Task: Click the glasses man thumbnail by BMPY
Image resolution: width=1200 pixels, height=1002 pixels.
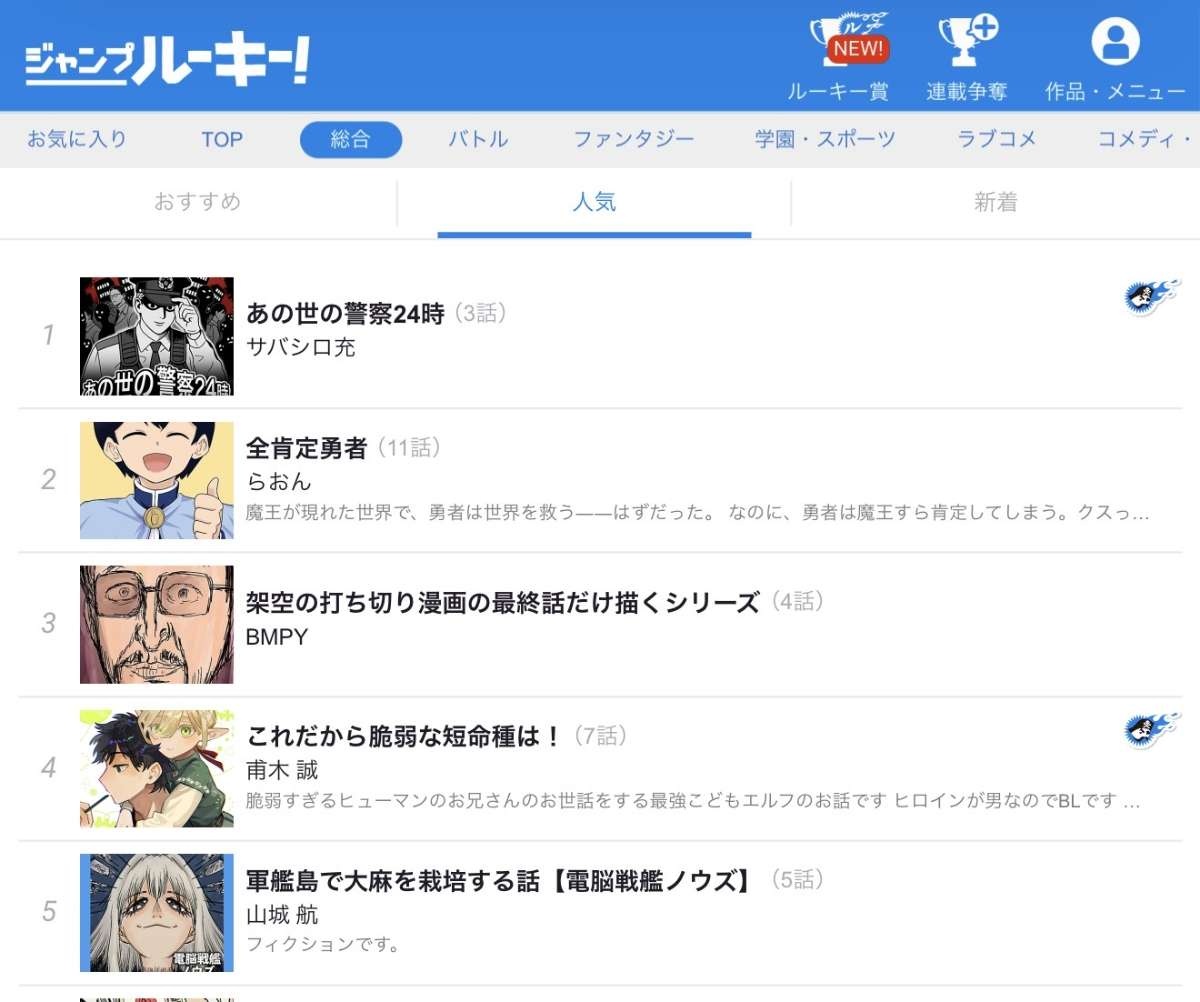Action: click(157, 625)
